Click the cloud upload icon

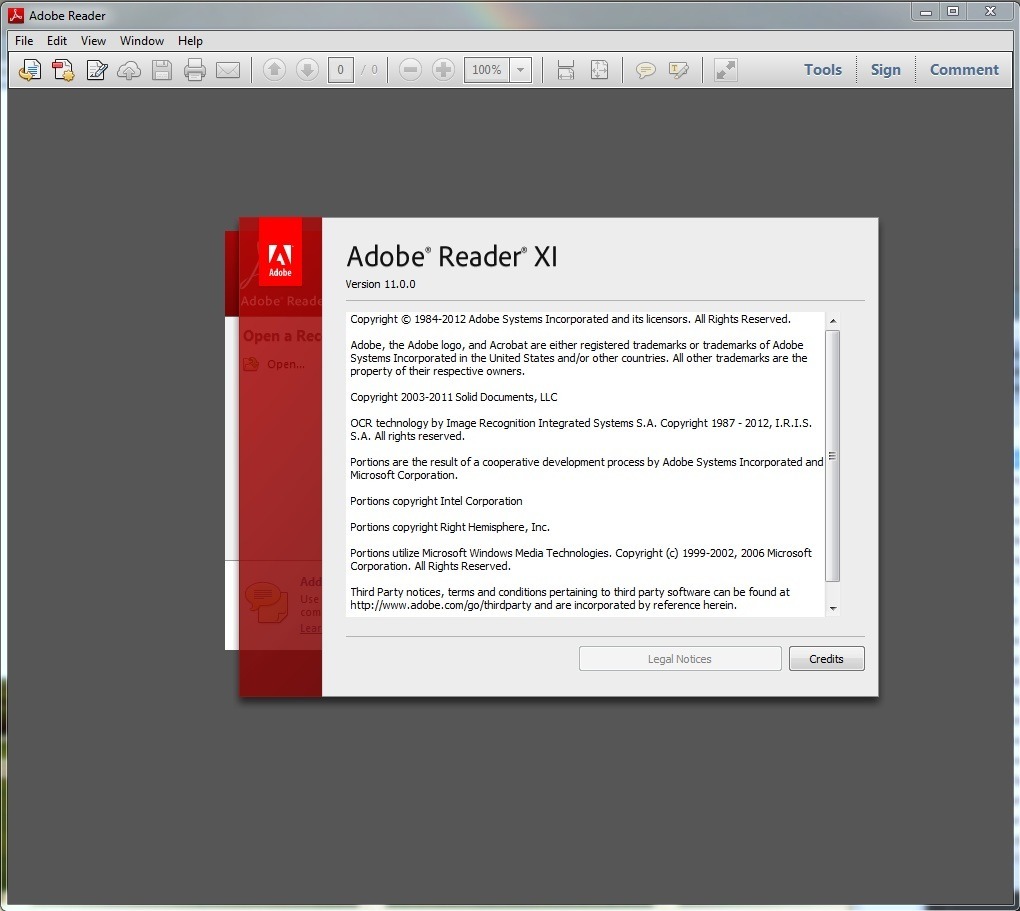coord(129,70)
